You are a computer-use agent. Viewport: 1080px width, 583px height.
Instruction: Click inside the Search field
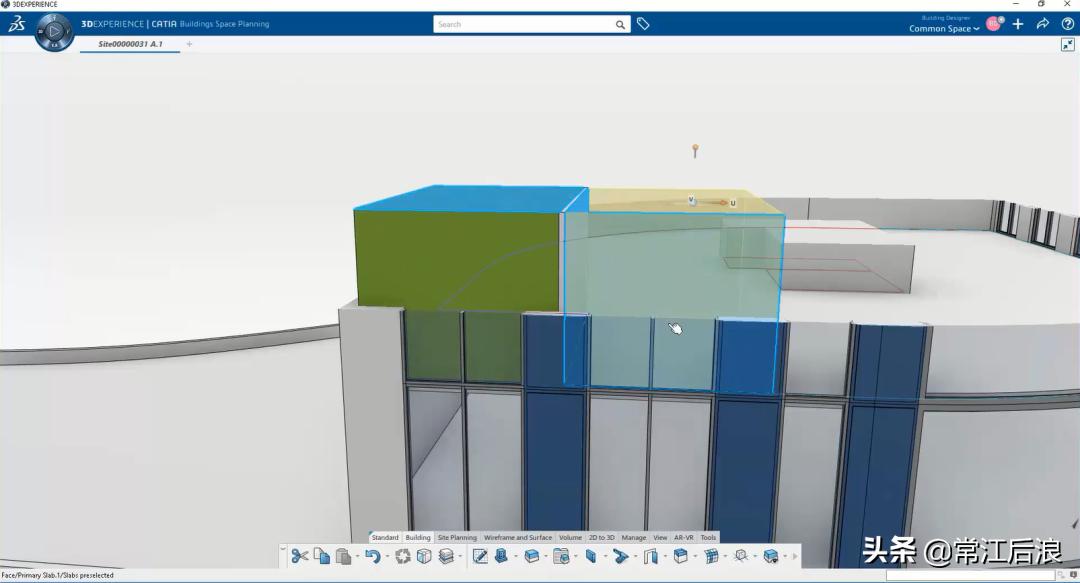point(520,24)
